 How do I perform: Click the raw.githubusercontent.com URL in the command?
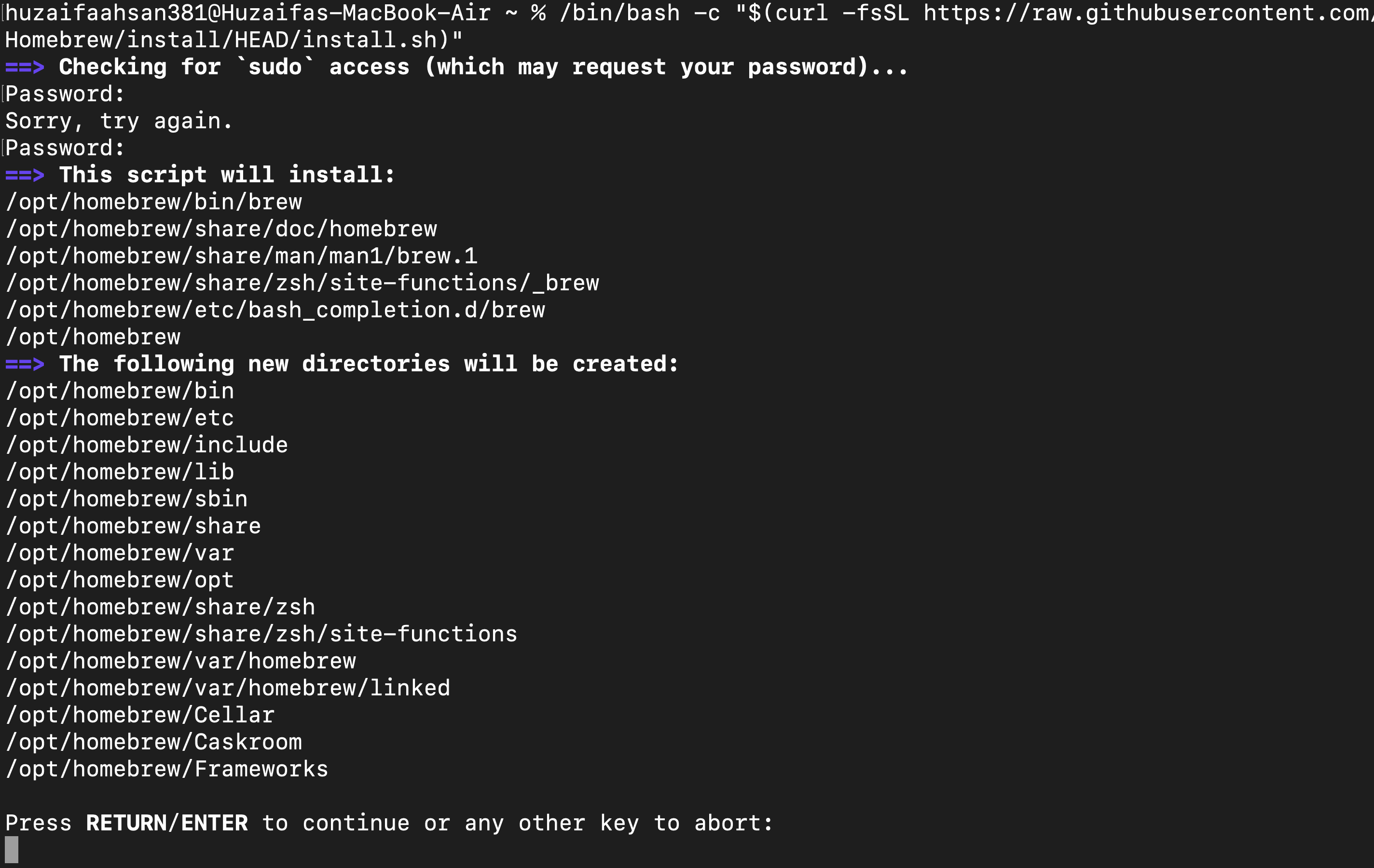[x=1147, y=13]
